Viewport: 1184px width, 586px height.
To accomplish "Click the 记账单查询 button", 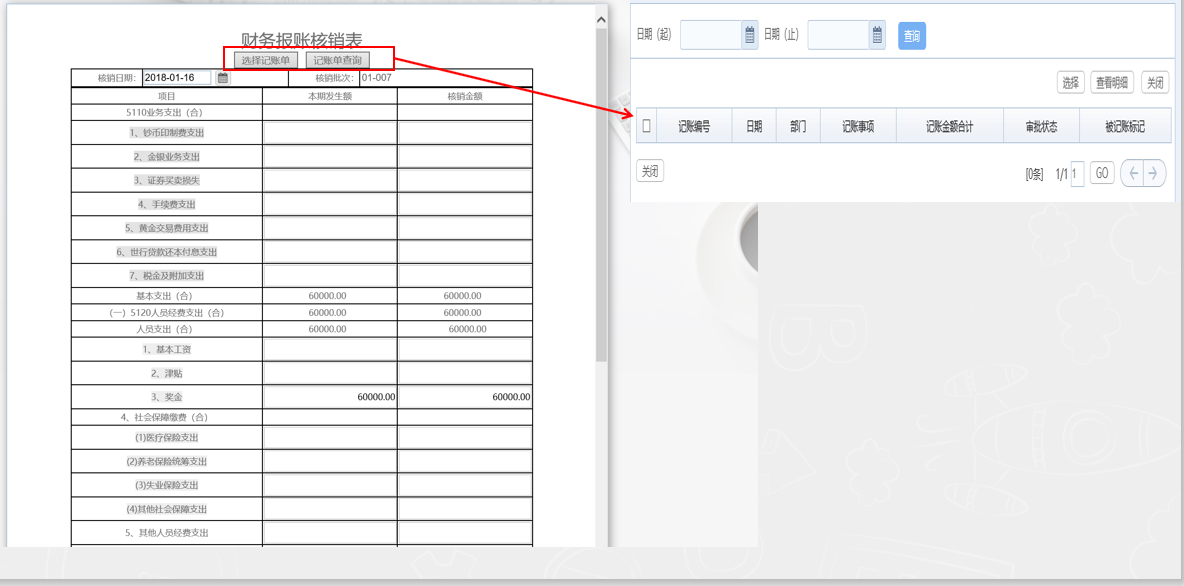I will tap(337, 60).
